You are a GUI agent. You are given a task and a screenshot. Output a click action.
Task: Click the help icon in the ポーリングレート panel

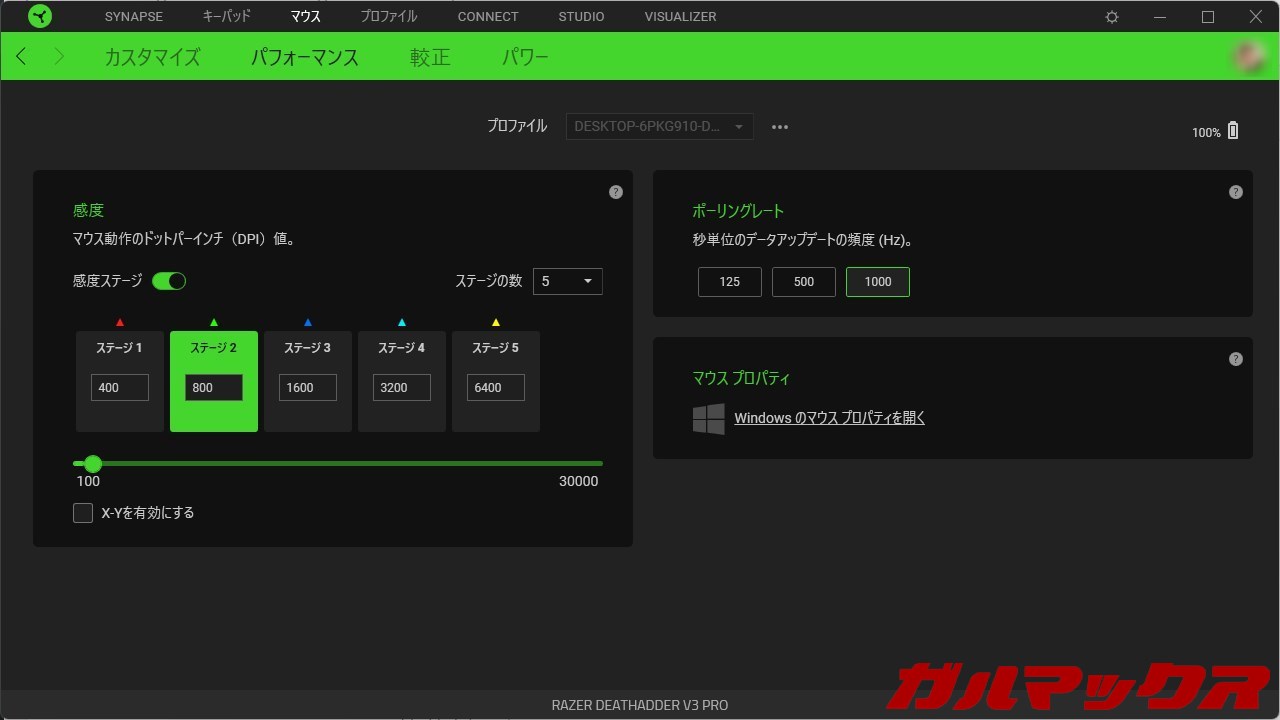[x=1236, y=191]
